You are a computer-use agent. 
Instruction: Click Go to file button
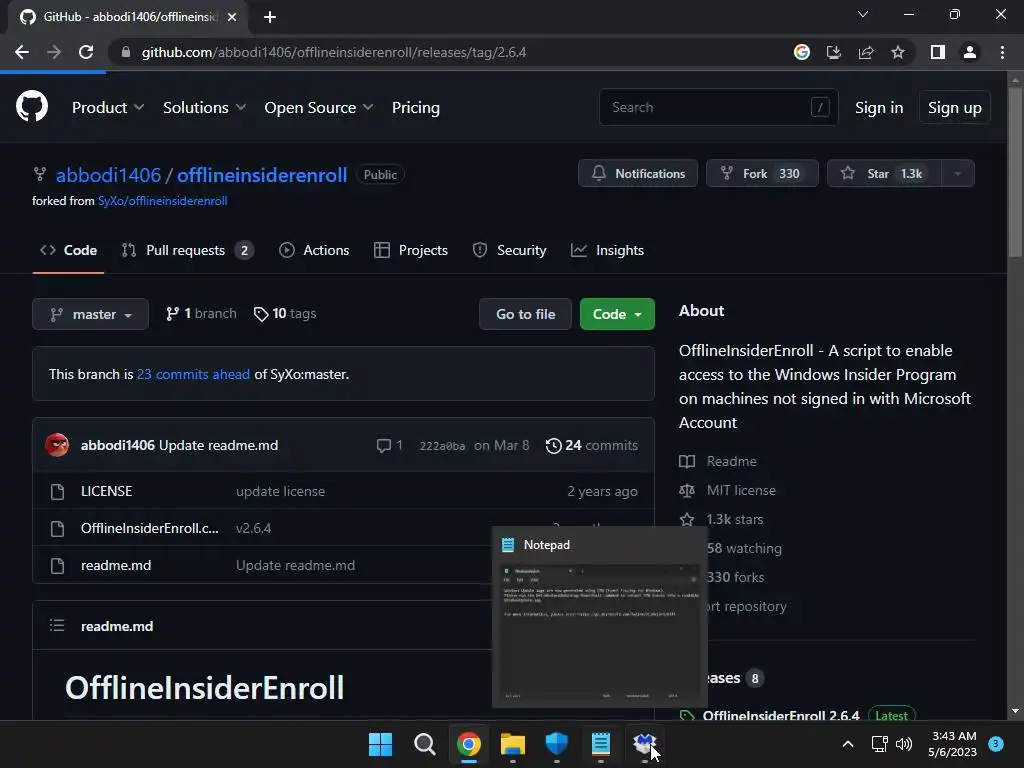(x=525, y=314)
